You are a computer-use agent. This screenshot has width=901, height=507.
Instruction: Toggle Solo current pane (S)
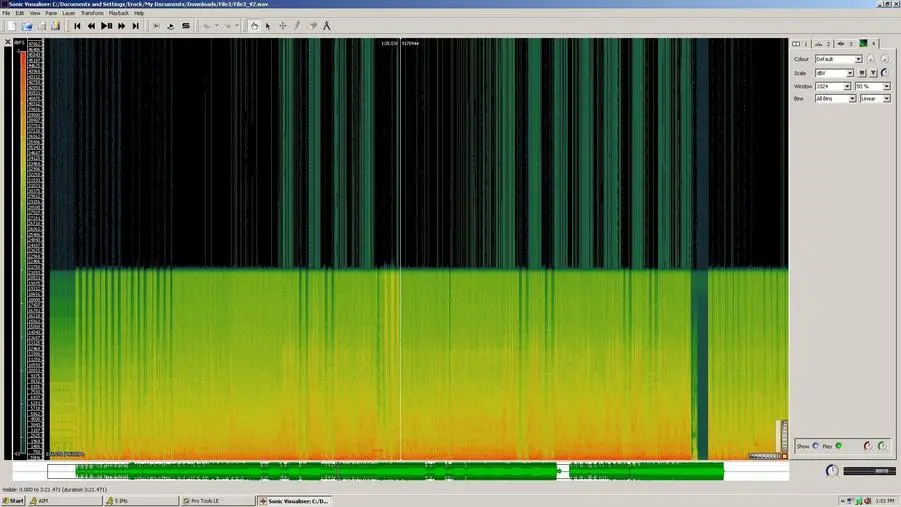(x=186, y=26)
